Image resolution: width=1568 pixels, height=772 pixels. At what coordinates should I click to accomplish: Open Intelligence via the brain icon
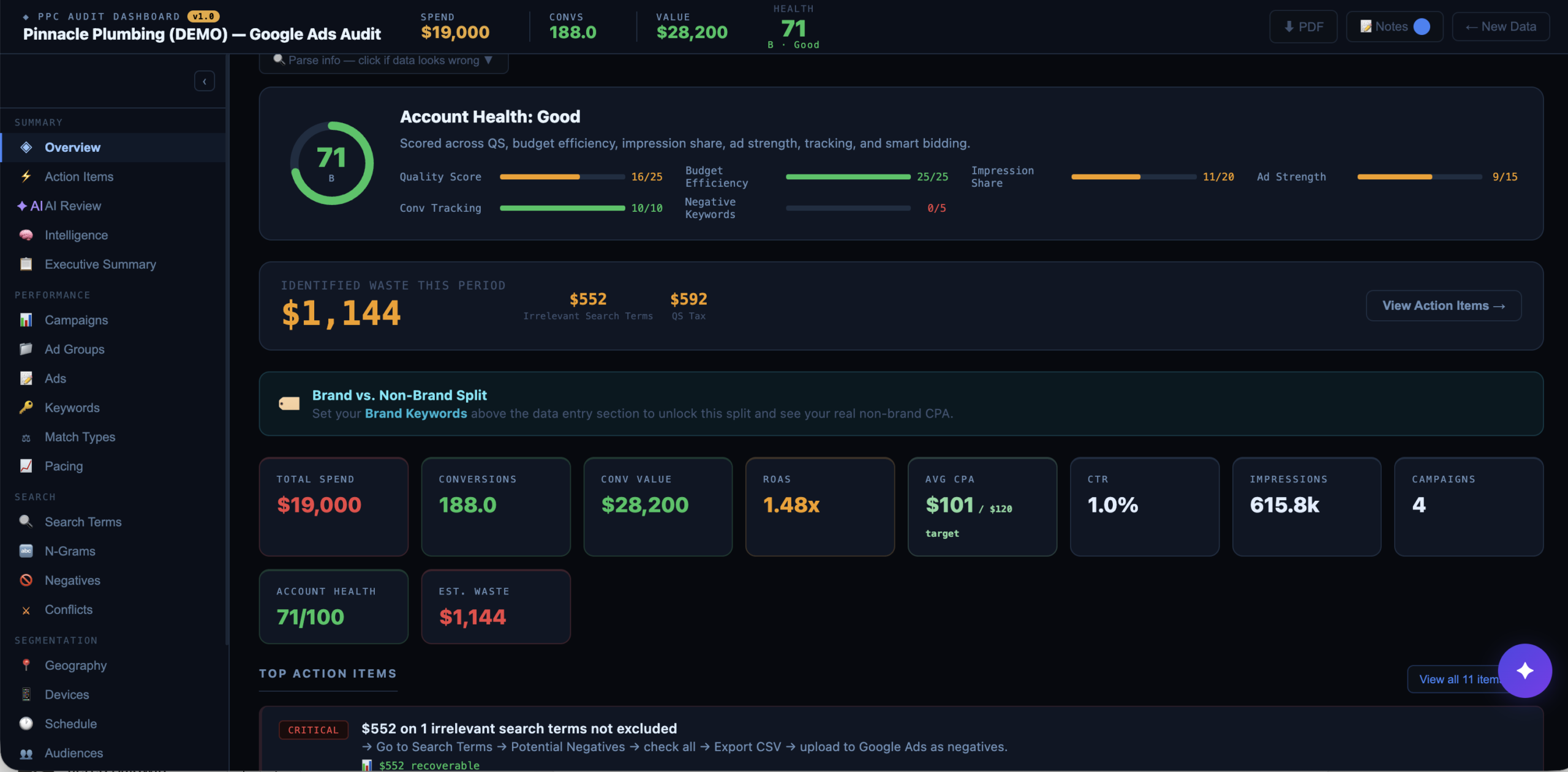pyautogui.click(x=26, y=235)
